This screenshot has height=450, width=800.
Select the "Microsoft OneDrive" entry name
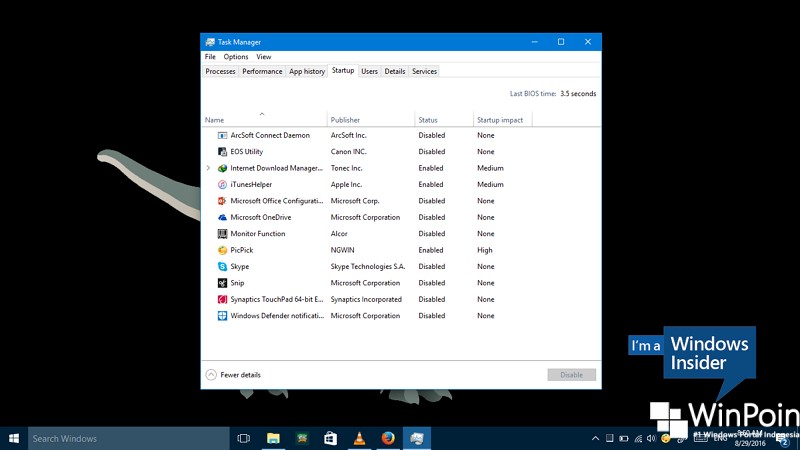coord(261,217)
